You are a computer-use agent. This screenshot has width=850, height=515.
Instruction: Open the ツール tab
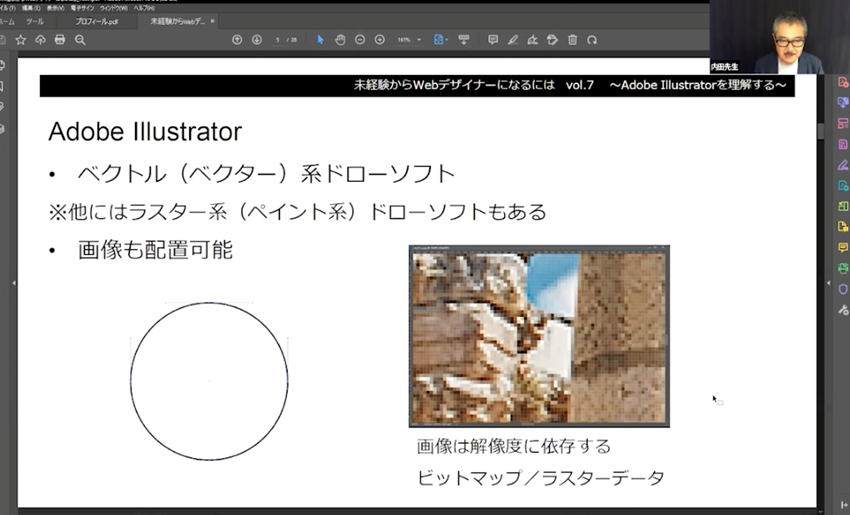click(35, 22)
